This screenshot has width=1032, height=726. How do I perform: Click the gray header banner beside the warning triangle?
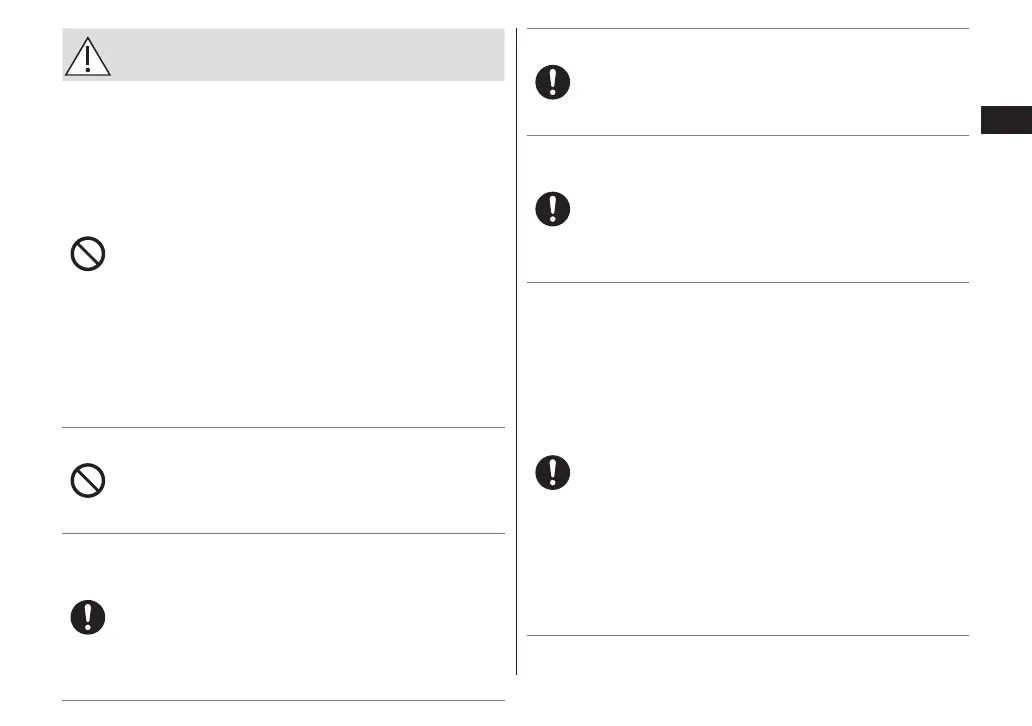pos(300,55)
